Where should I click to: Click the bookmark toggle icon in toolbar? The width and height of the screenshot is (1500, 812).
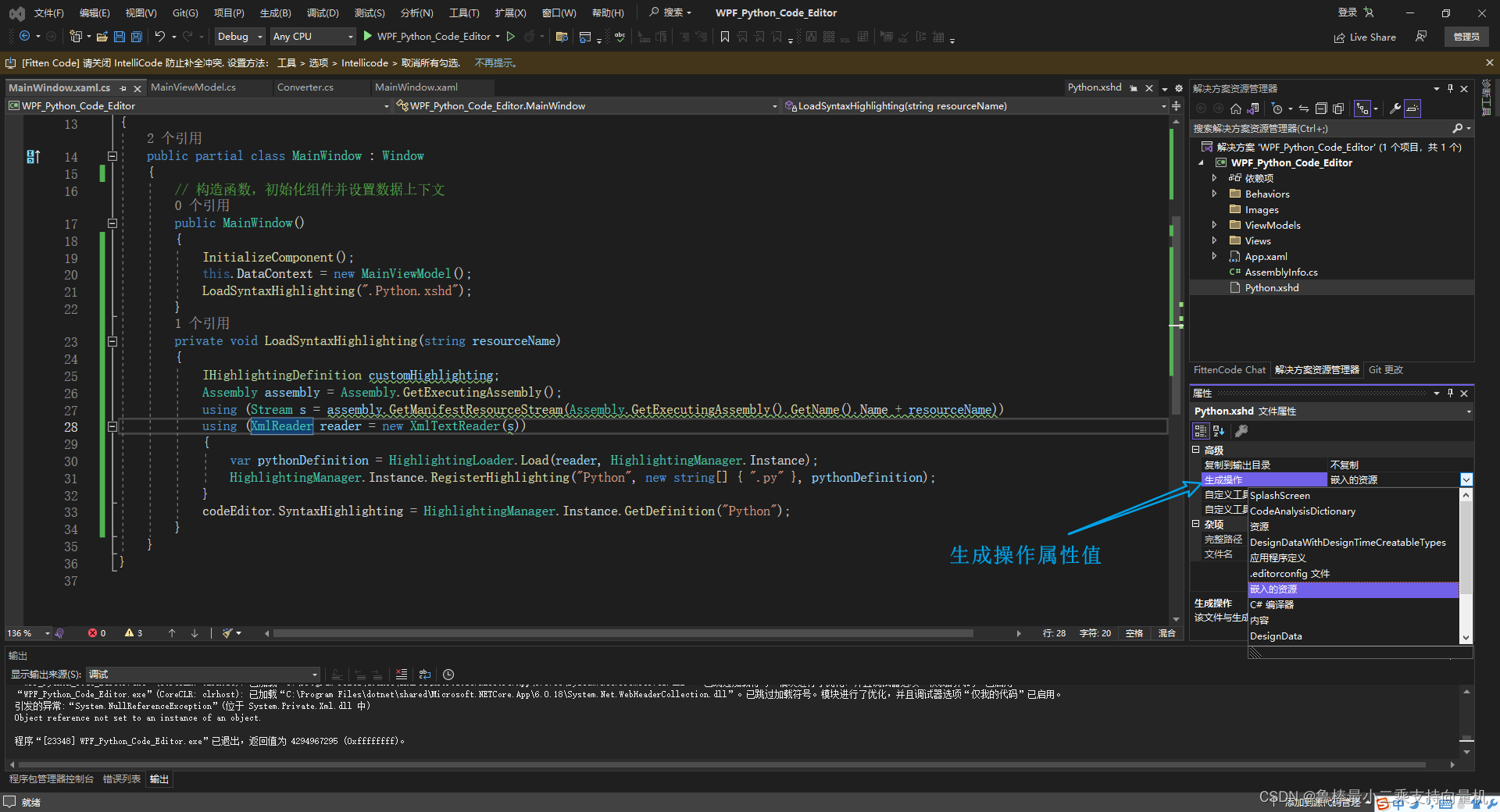725,37
